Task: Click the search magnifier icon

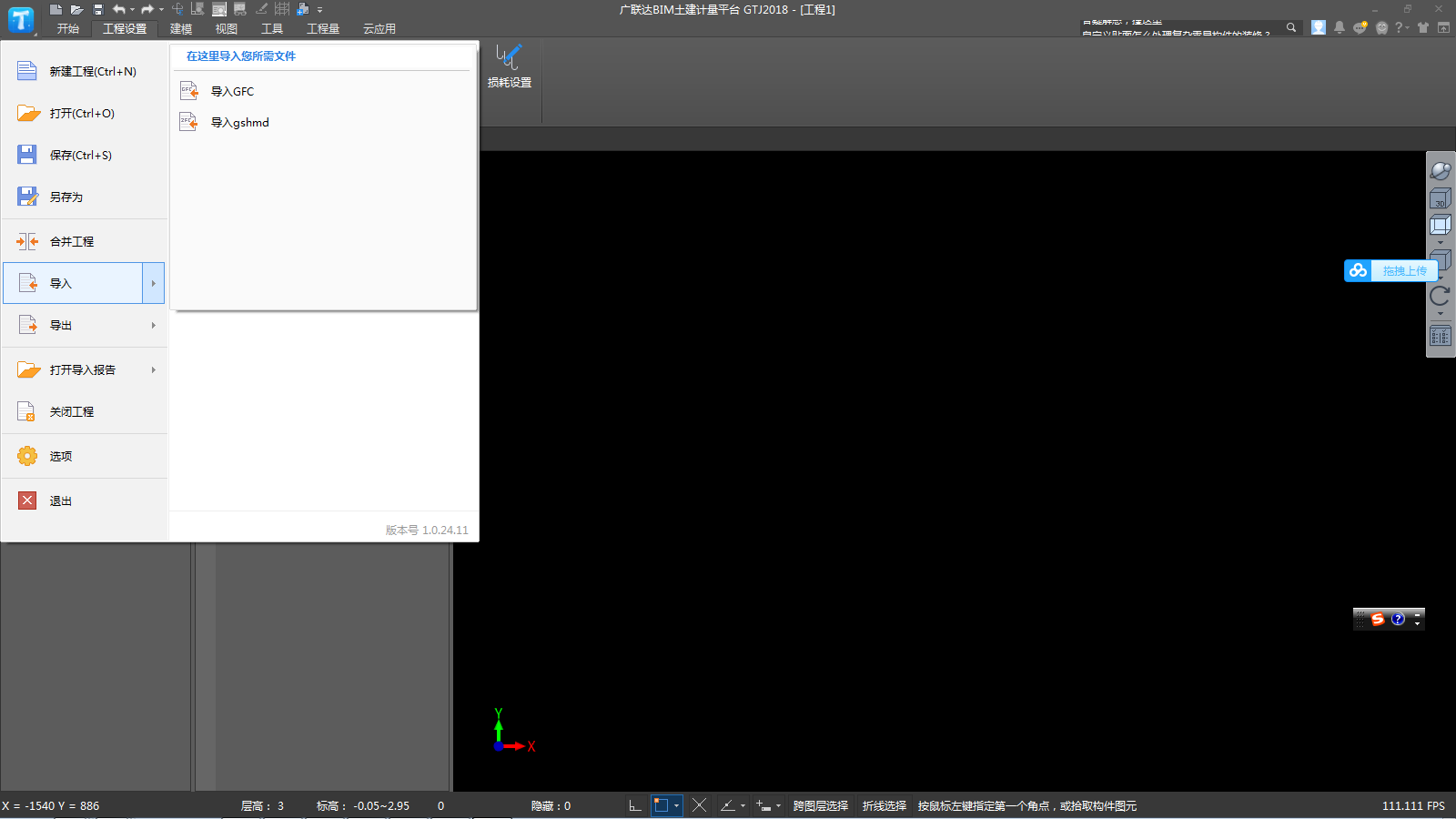Action: [x=1290, y=27]
